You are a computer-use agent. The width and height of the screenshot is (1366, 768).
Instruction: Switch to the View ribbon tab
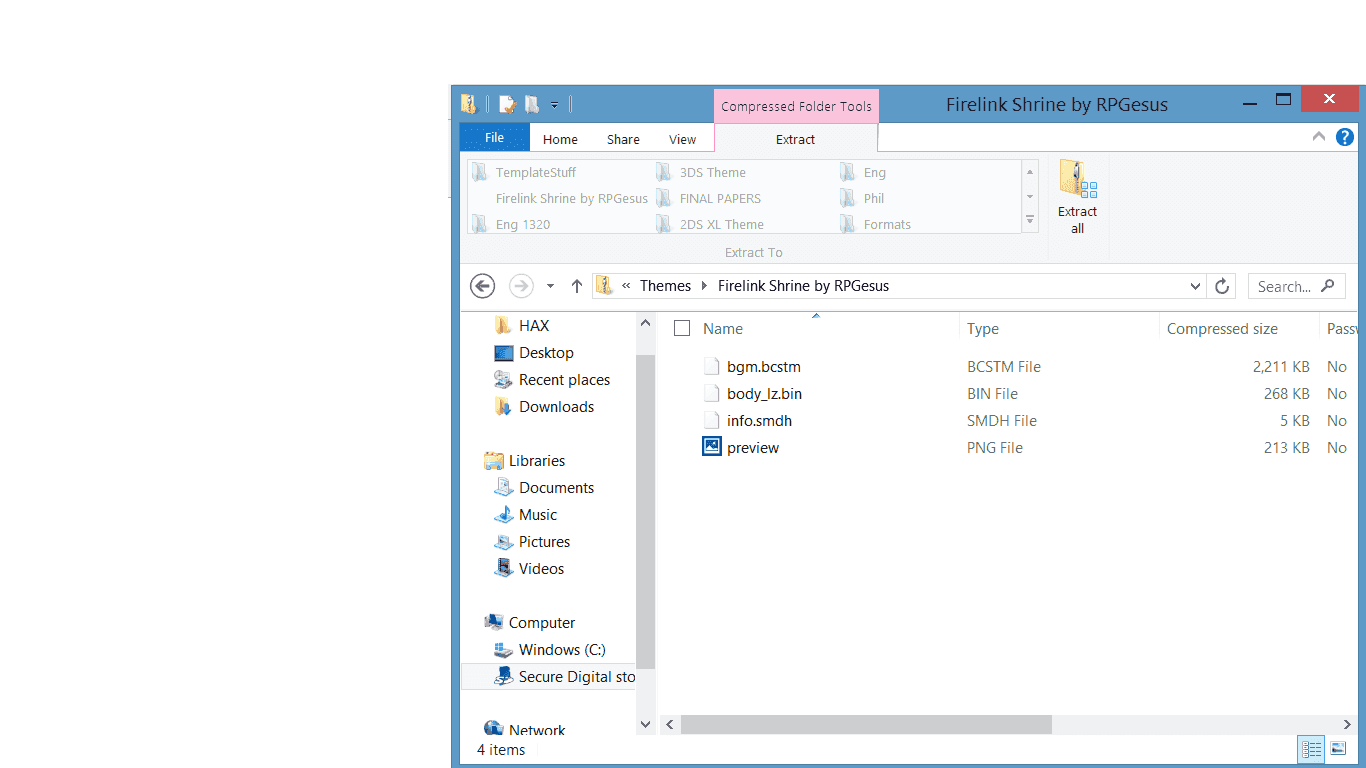pos(683,139)
